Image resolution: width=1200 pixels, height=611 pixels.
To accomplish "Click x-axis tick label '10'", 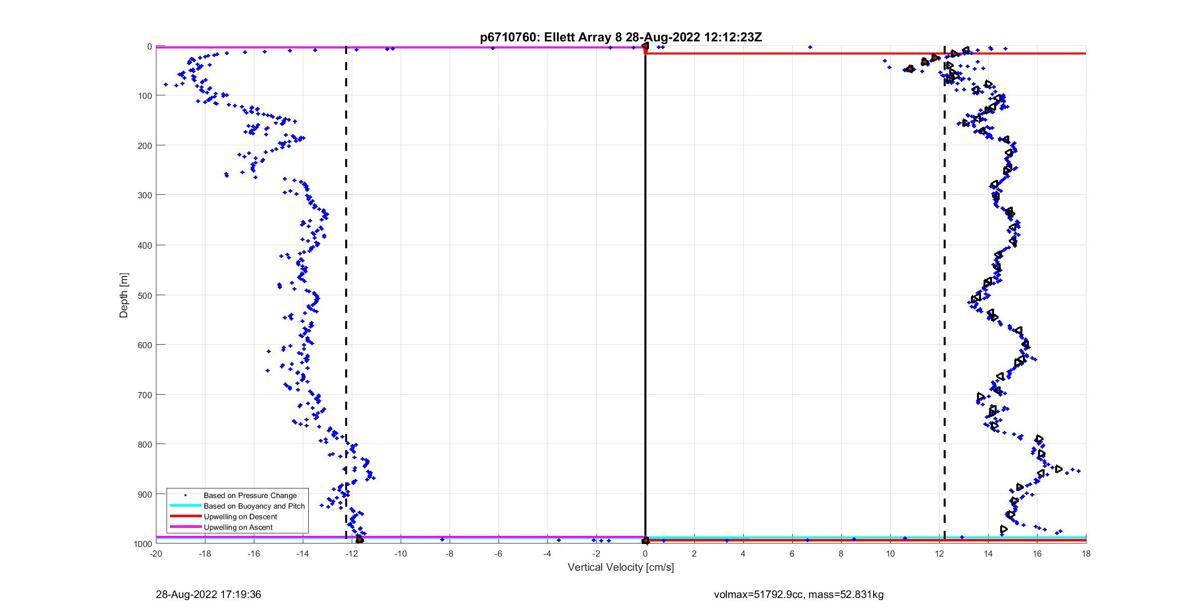I will click(x=891, y=553).
